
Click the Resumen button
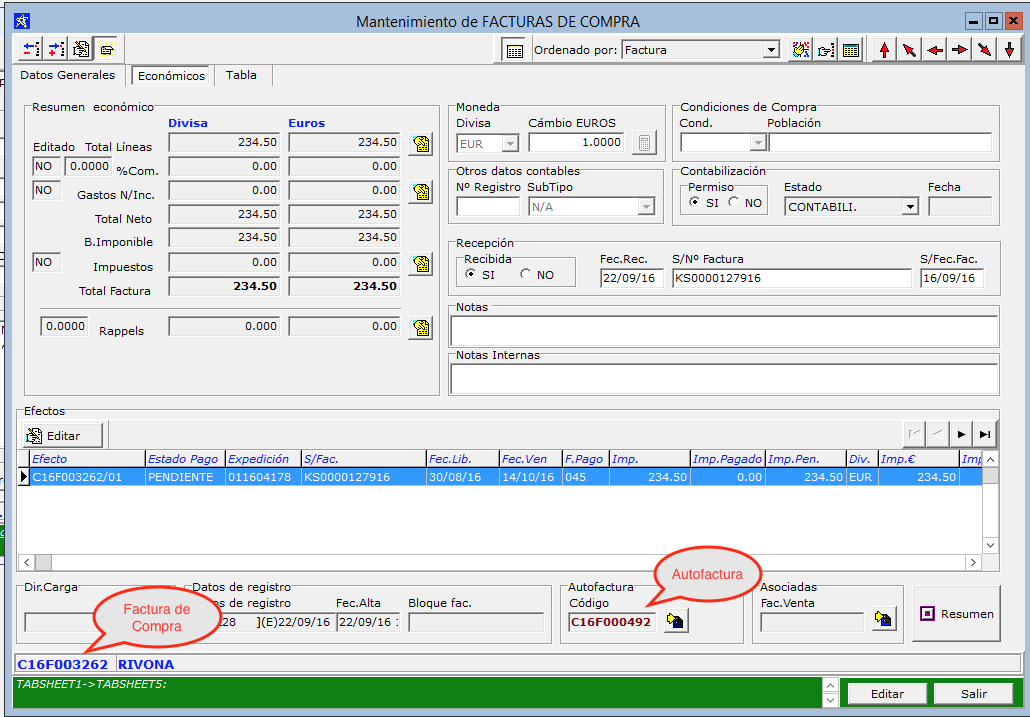(x=956, y=614)
